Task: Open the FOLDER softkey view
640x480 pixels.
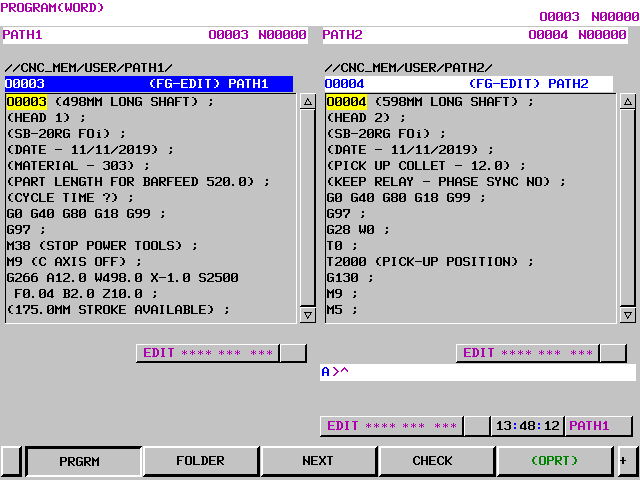Action: tap(200, 461)
